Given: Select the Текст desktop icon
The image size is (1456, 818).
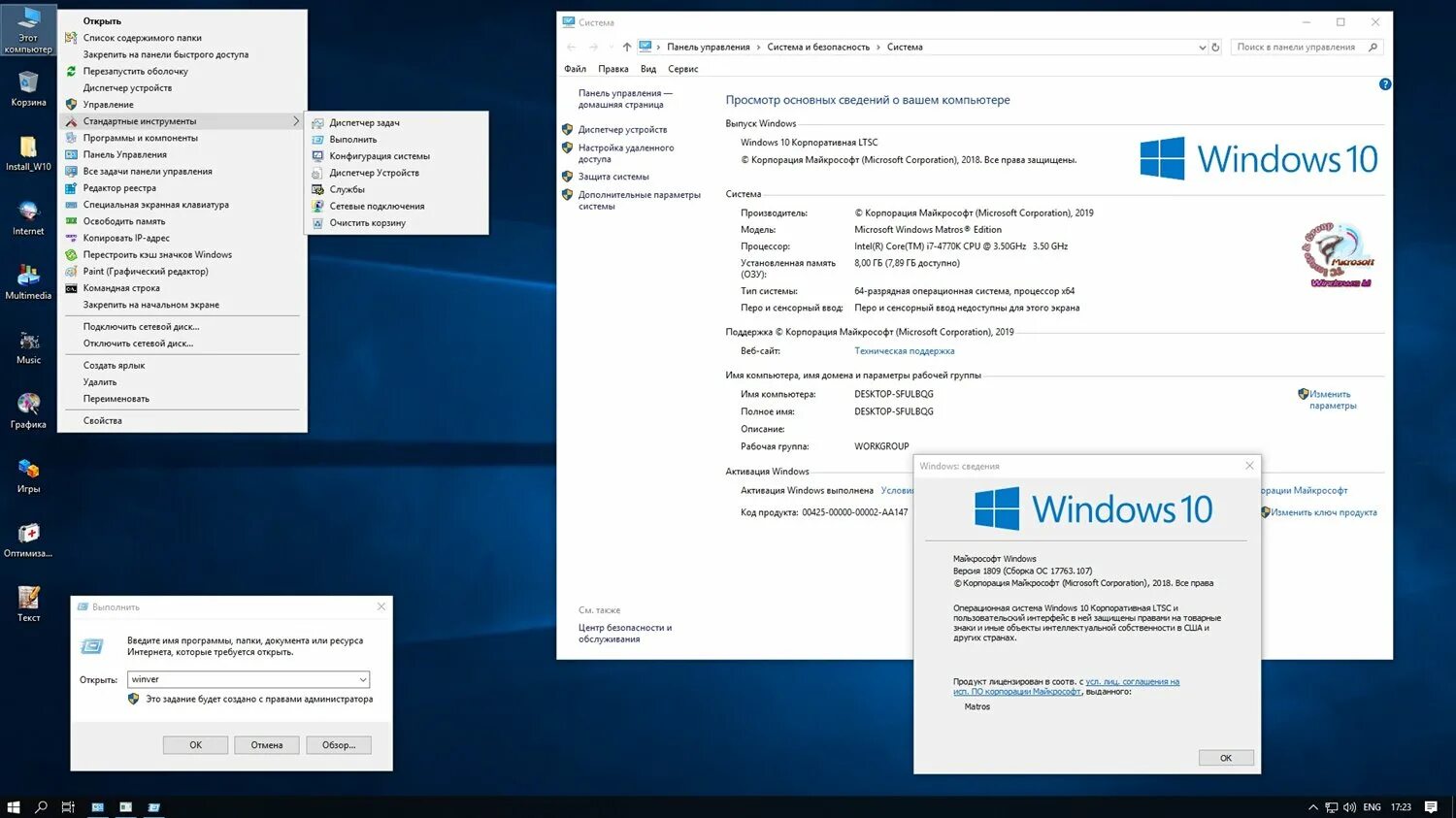Looking at the screenshot, I should 28,605.
